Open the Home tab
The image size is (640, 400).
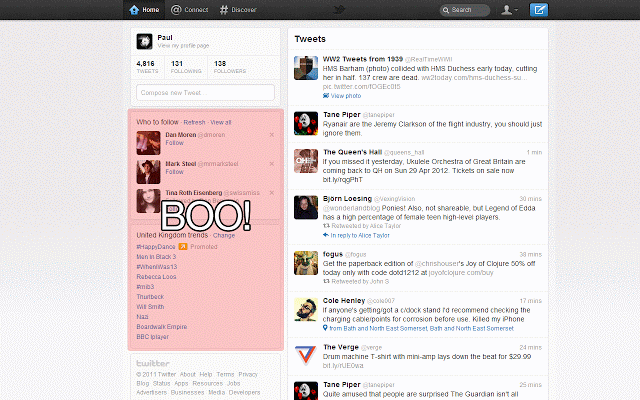[x=144, y=10]
